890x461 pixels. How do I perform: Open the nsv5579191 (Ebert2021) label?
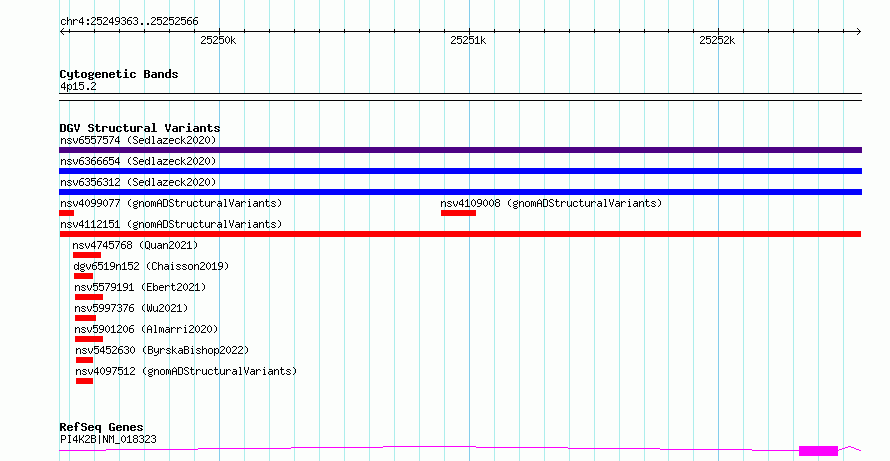pos(140,287)
